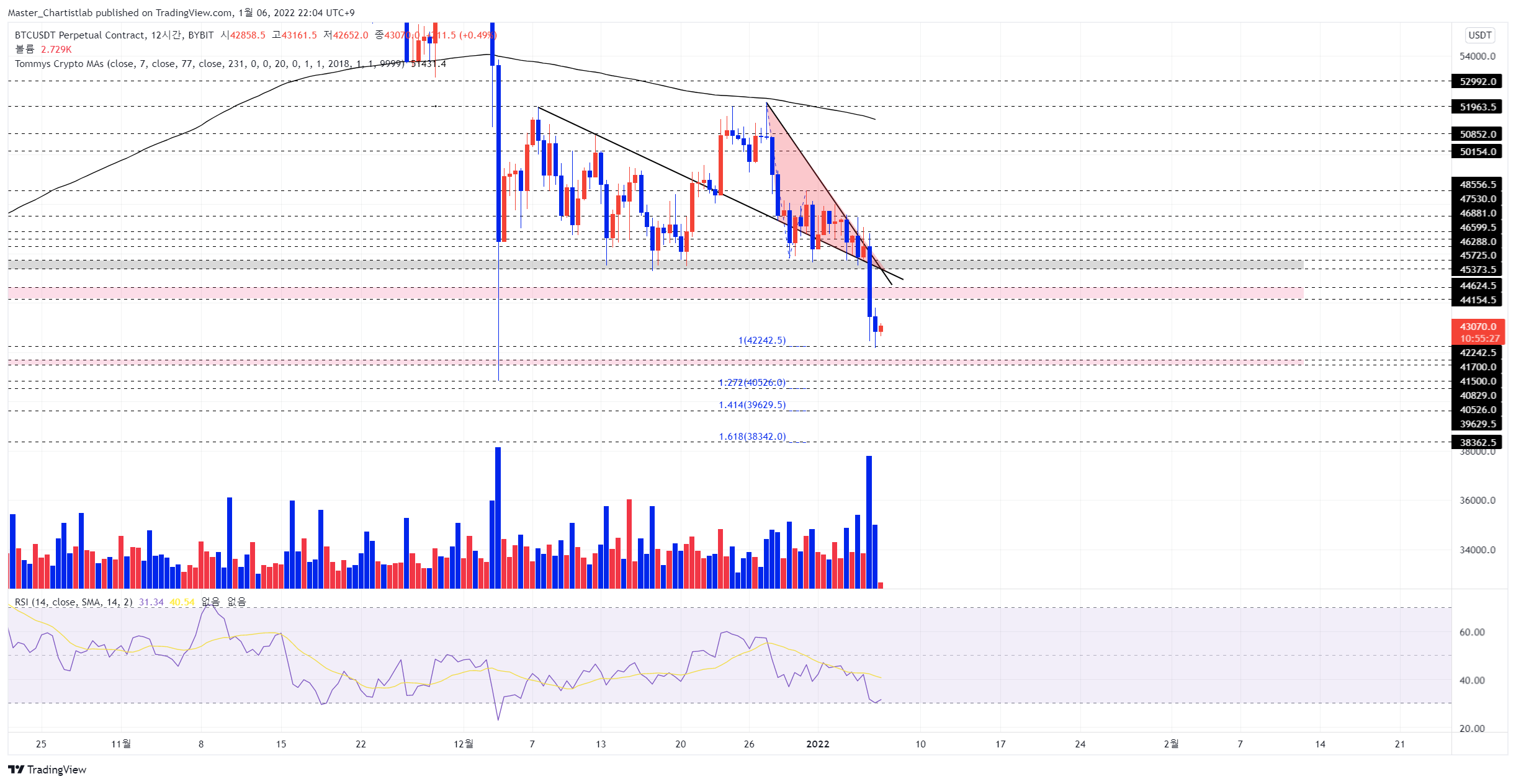Click the Fibonacci 1.618(38342.0) label
1516x784 pixels.
click(752, 437)
